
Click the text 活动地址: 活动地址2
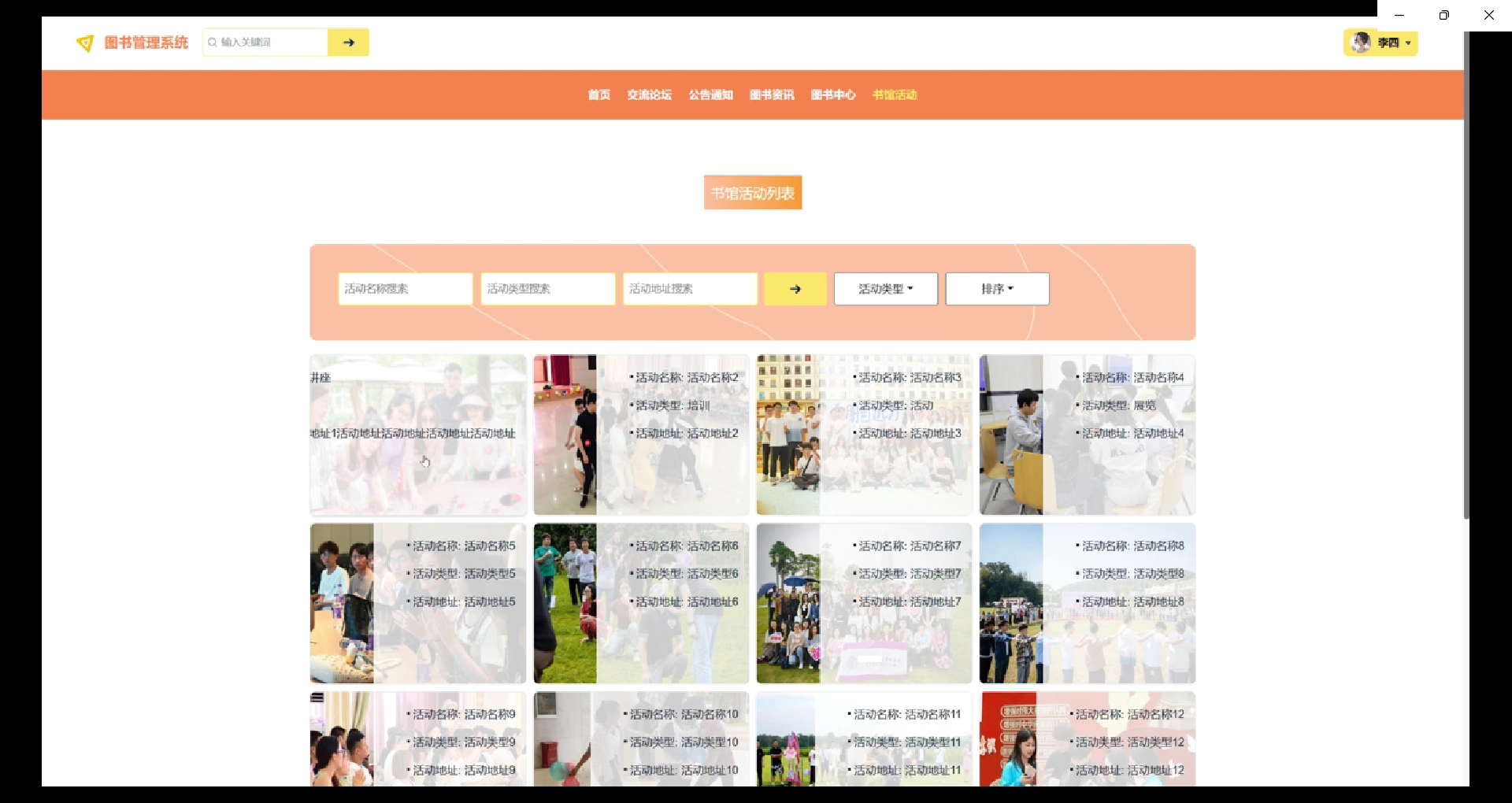pyautogui.click(x=687, y=434)
